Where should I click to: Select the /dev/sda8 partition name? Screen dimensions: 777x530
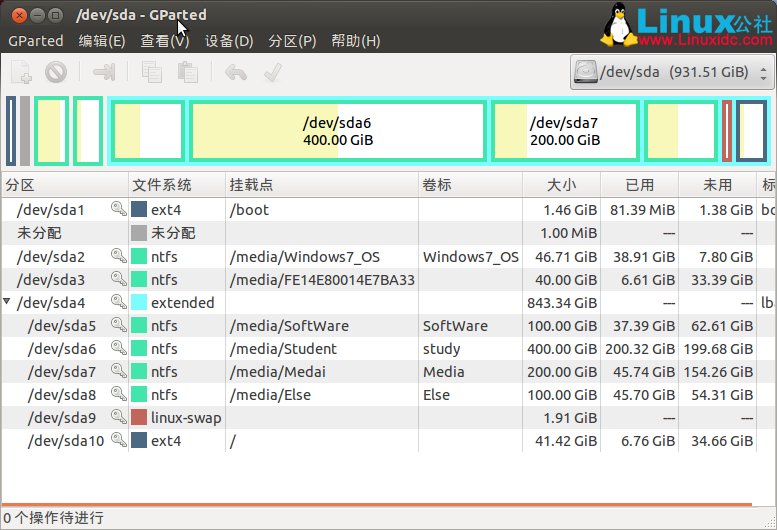click(x=61, y=394)
